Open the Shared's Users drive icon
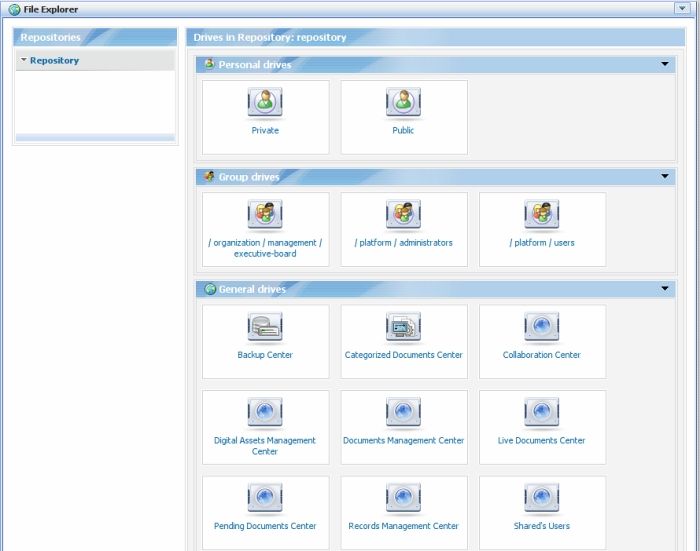 [542, 499]
